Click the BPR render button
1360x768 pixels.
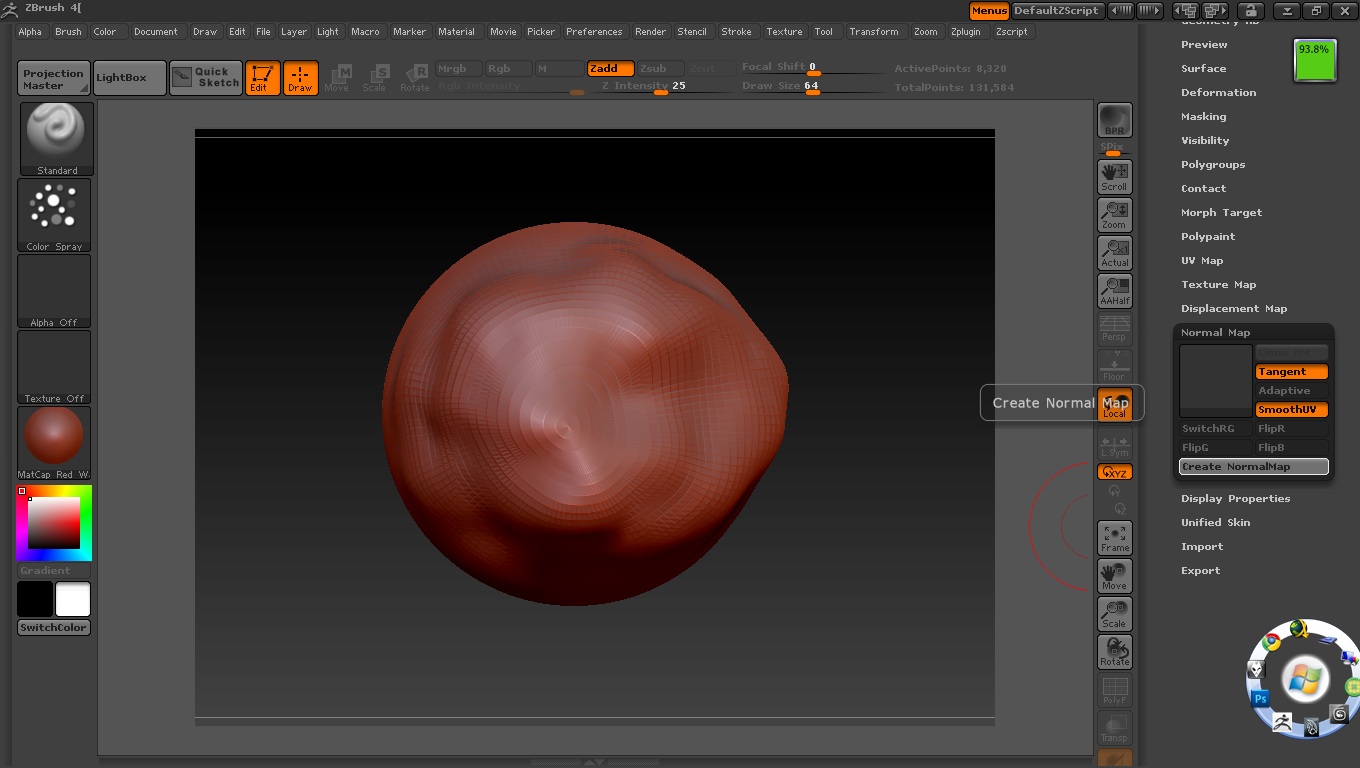(x=1114, y=120)
